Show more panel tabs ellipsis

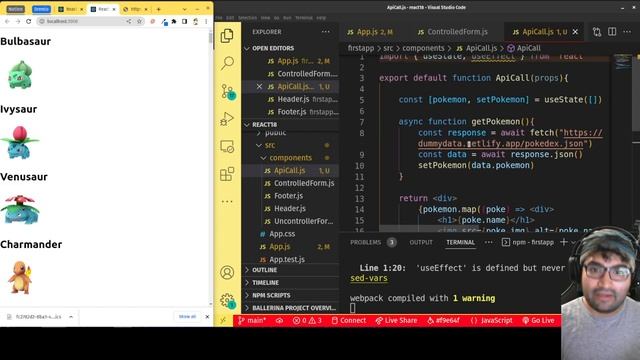click(489, 242)
